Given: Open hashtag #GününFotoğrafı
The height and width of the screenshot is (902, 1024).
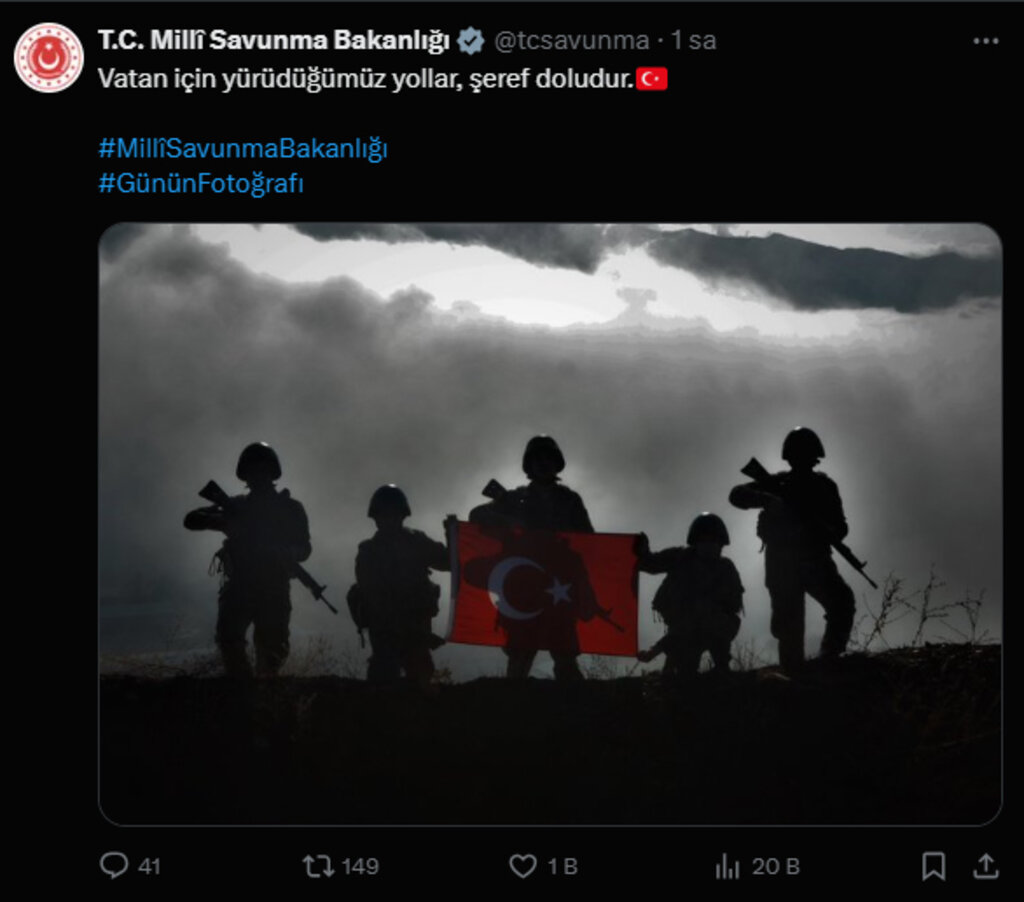Looking at the screenshot, I should (201, 183).
